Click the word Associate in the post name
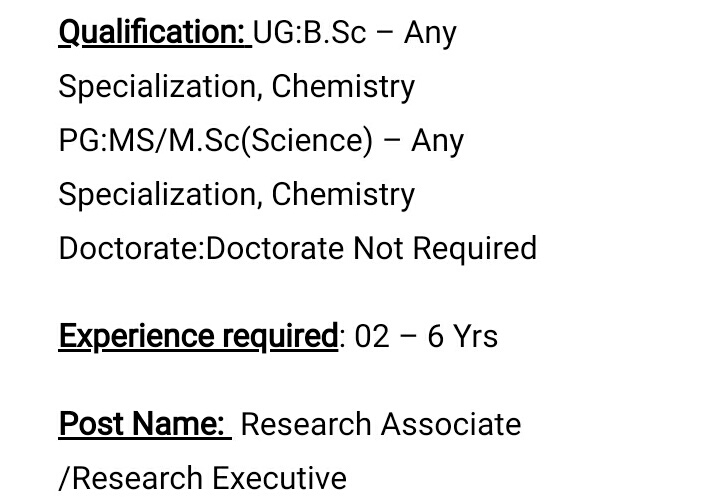Viewport: 712px width, 498px height. (x=451, y=424)
